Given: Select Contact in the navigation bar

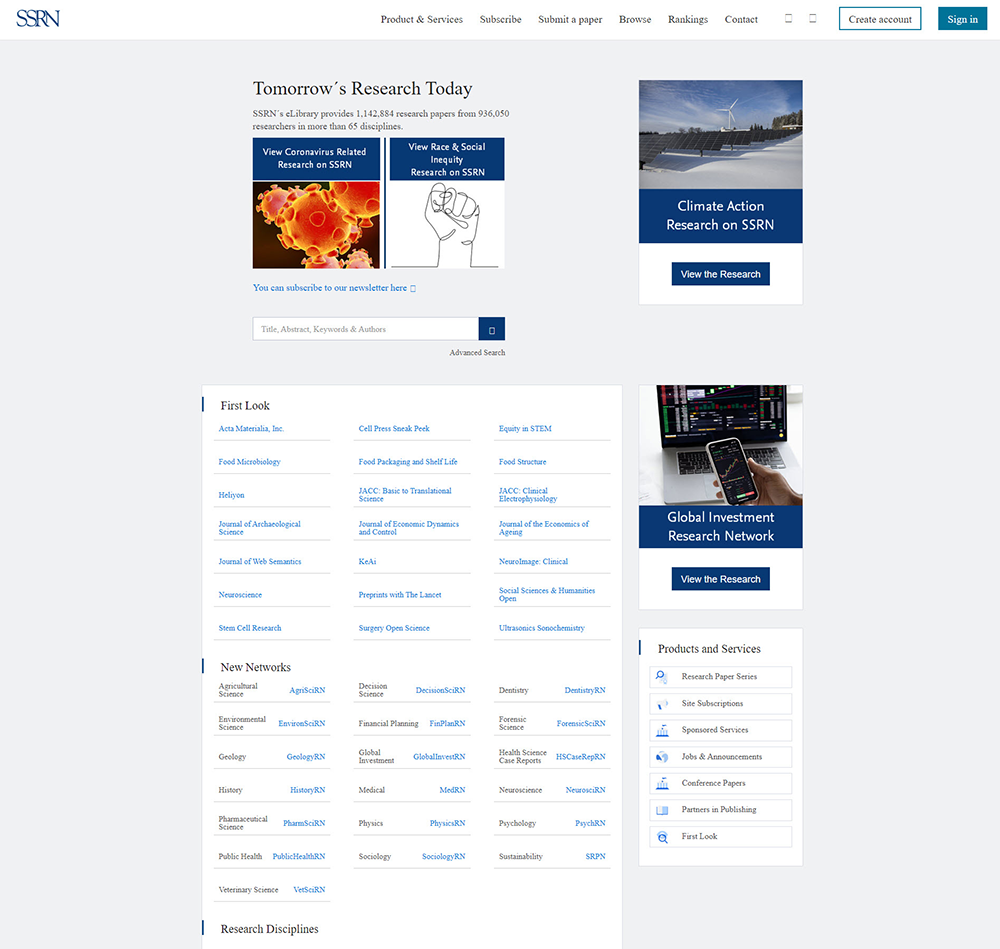Looking at the screenshot, I should [741, 19].
